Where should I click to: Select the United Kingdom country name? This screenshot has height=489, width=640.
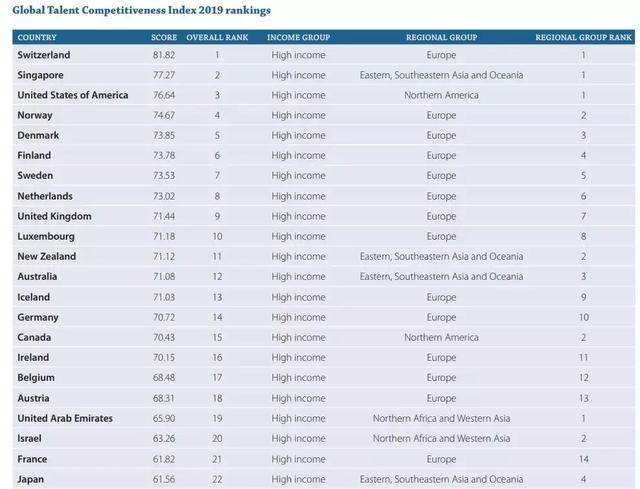coord(55,216)
